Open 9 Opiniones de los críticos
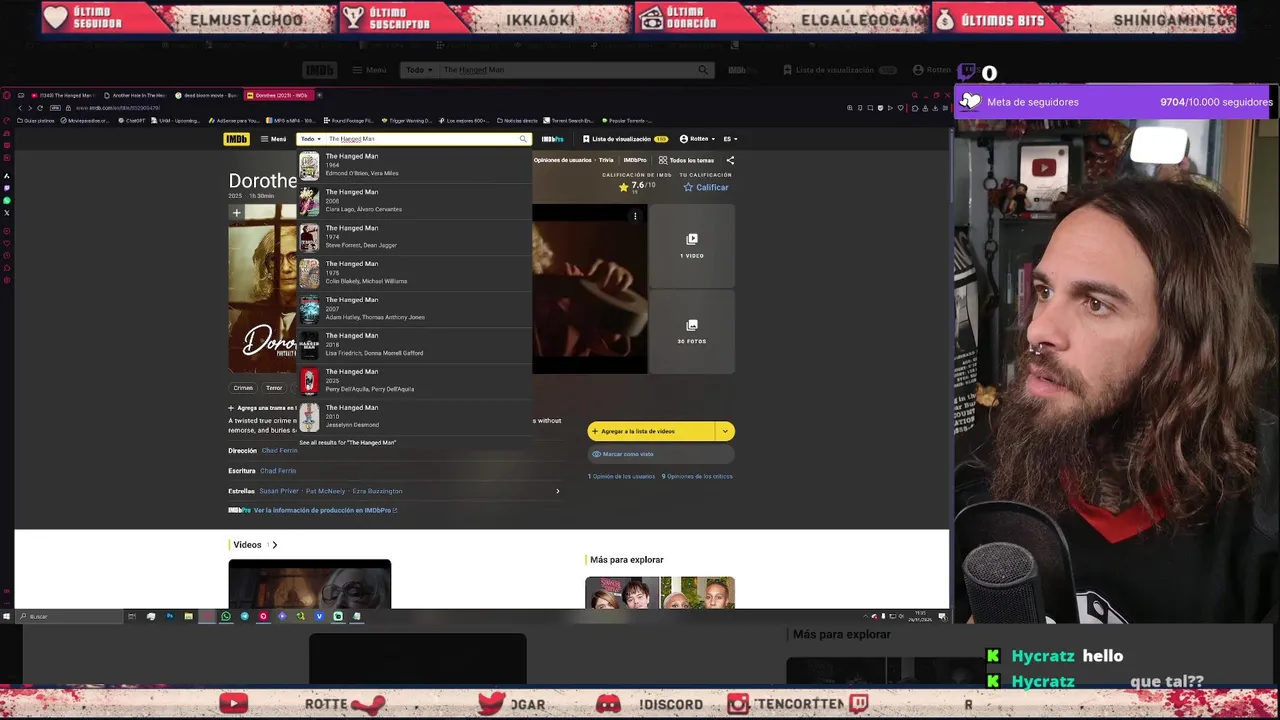Image resolution: width=1280 pixels, height=720 pixels. [697, 476]
